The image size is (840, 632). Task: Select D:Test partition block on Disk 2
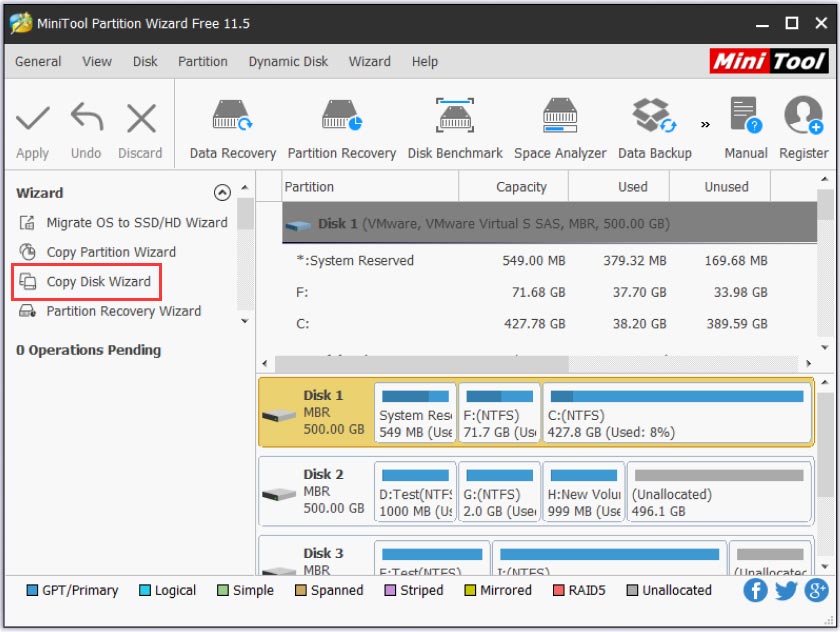(415, 491)
